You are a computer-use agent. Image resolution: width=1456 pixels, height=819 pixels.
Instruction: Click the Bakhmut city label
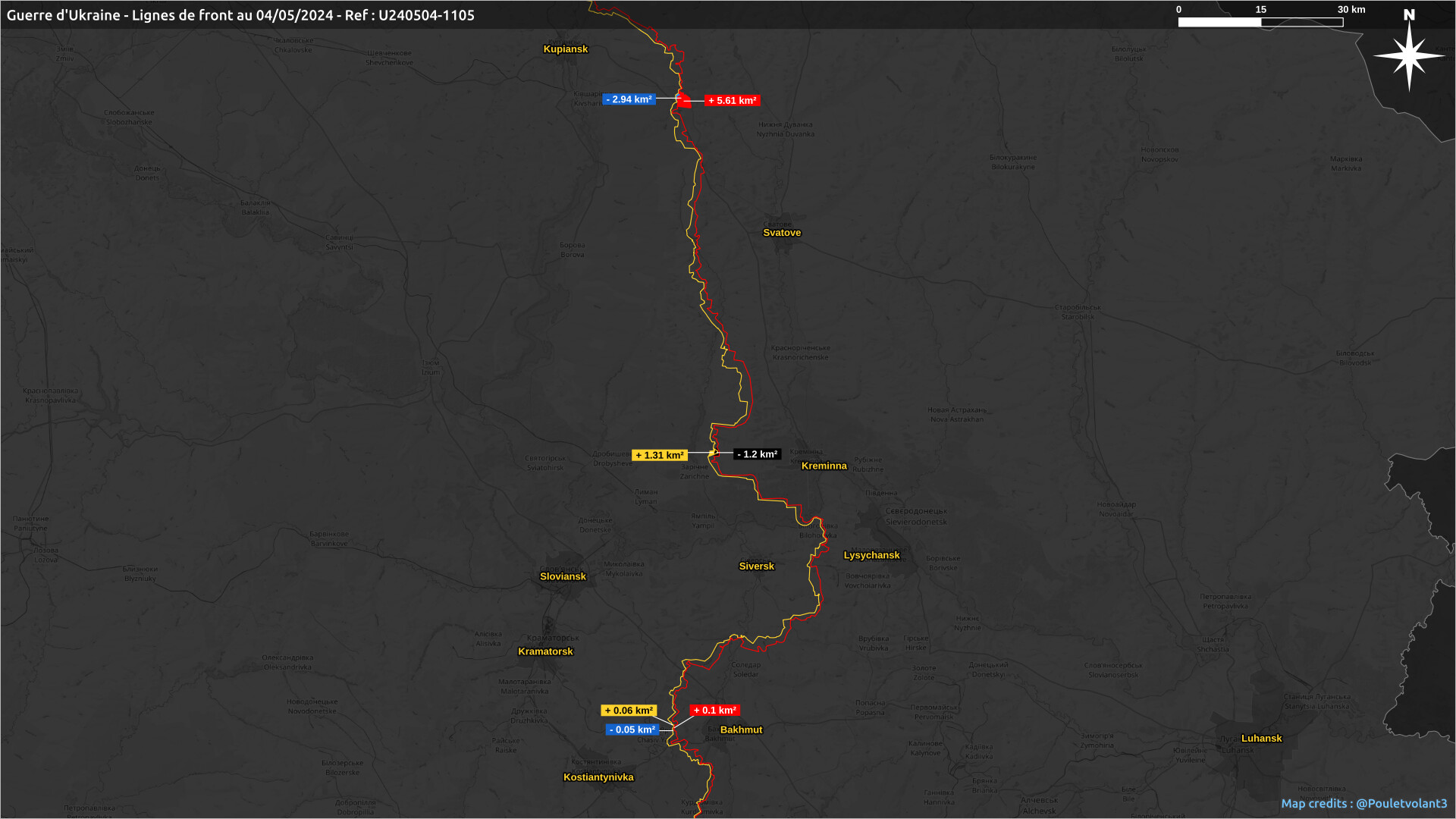(741, 730)
